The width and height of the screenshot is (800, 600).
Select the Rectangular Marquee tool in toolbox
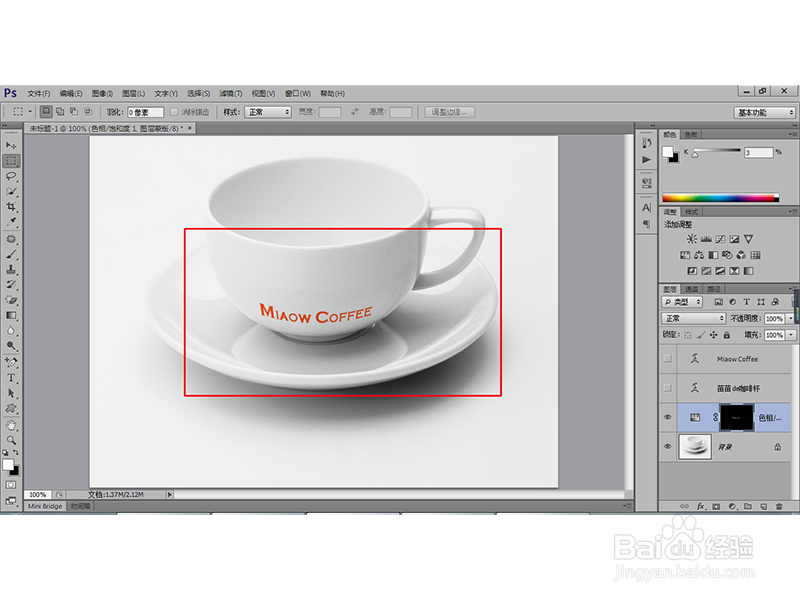pos(11,161)
